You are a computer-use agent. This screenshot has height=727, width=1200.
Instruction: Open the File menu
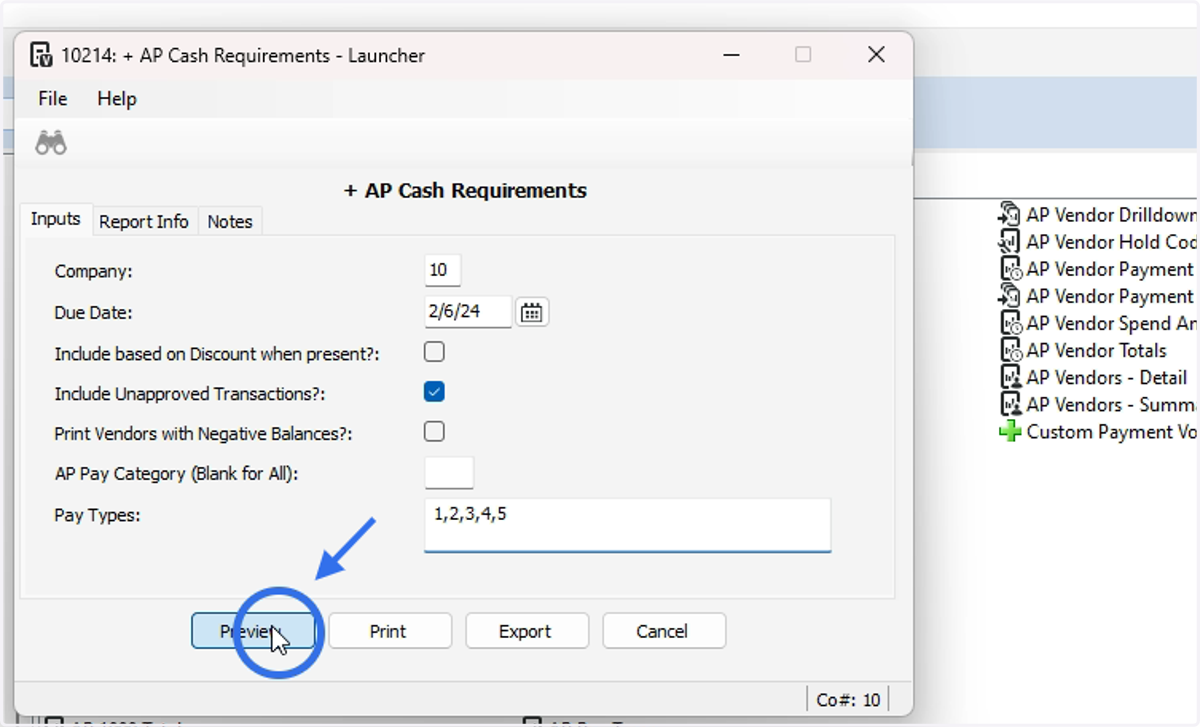pos(53,98)
